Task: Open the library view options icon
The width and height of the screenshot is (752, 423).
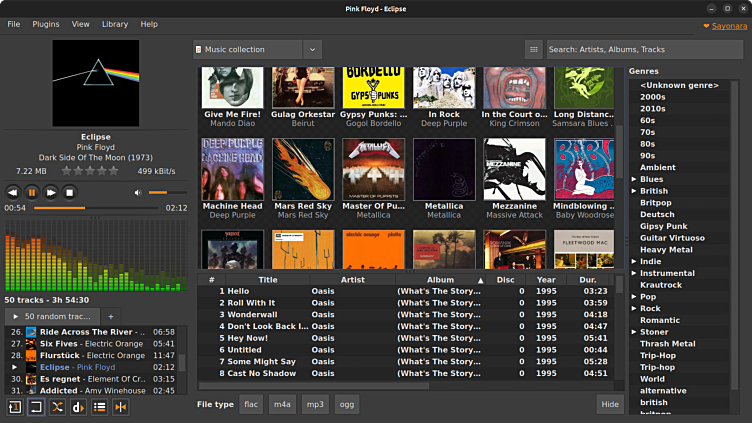Action: point(534,49)
